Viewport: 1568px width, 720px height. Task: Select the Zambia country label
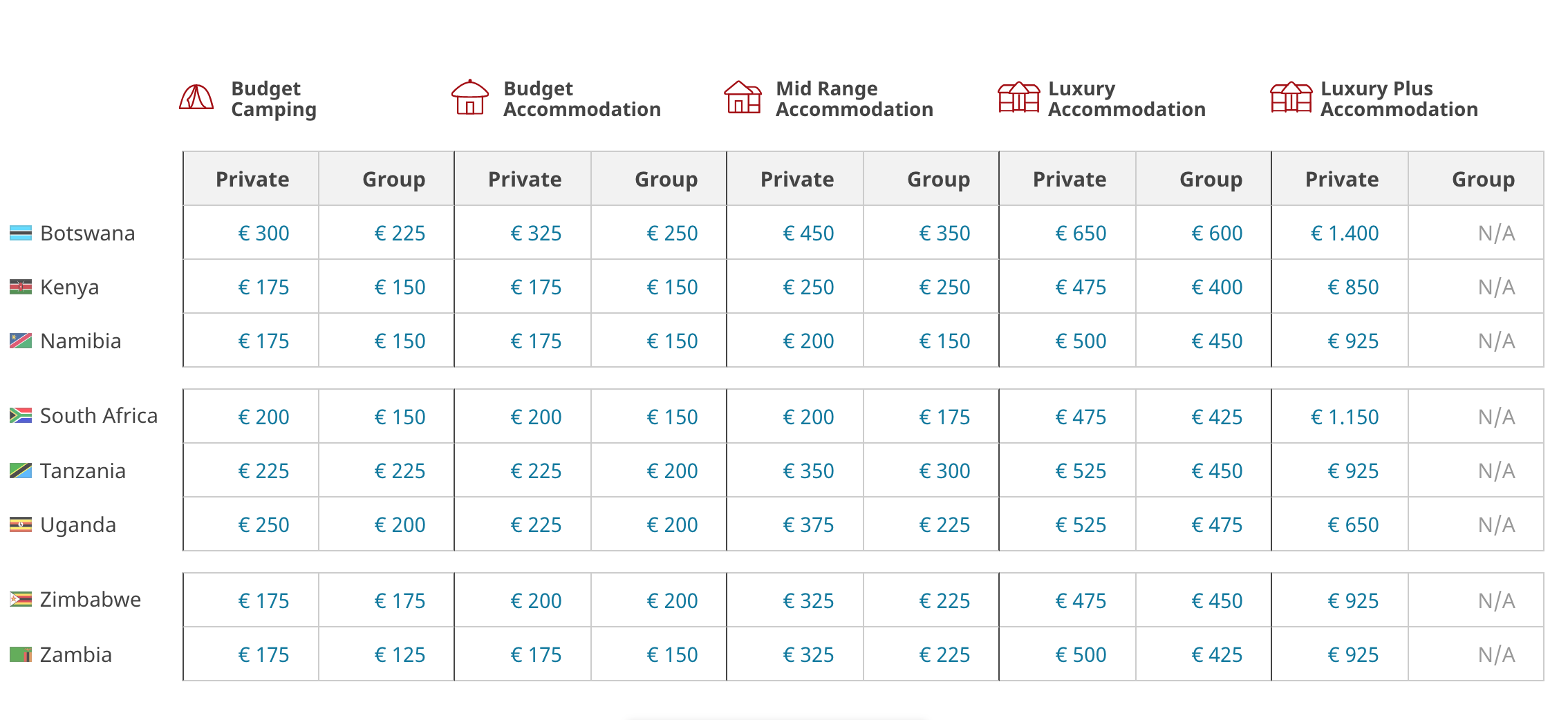tap(76, 654)
